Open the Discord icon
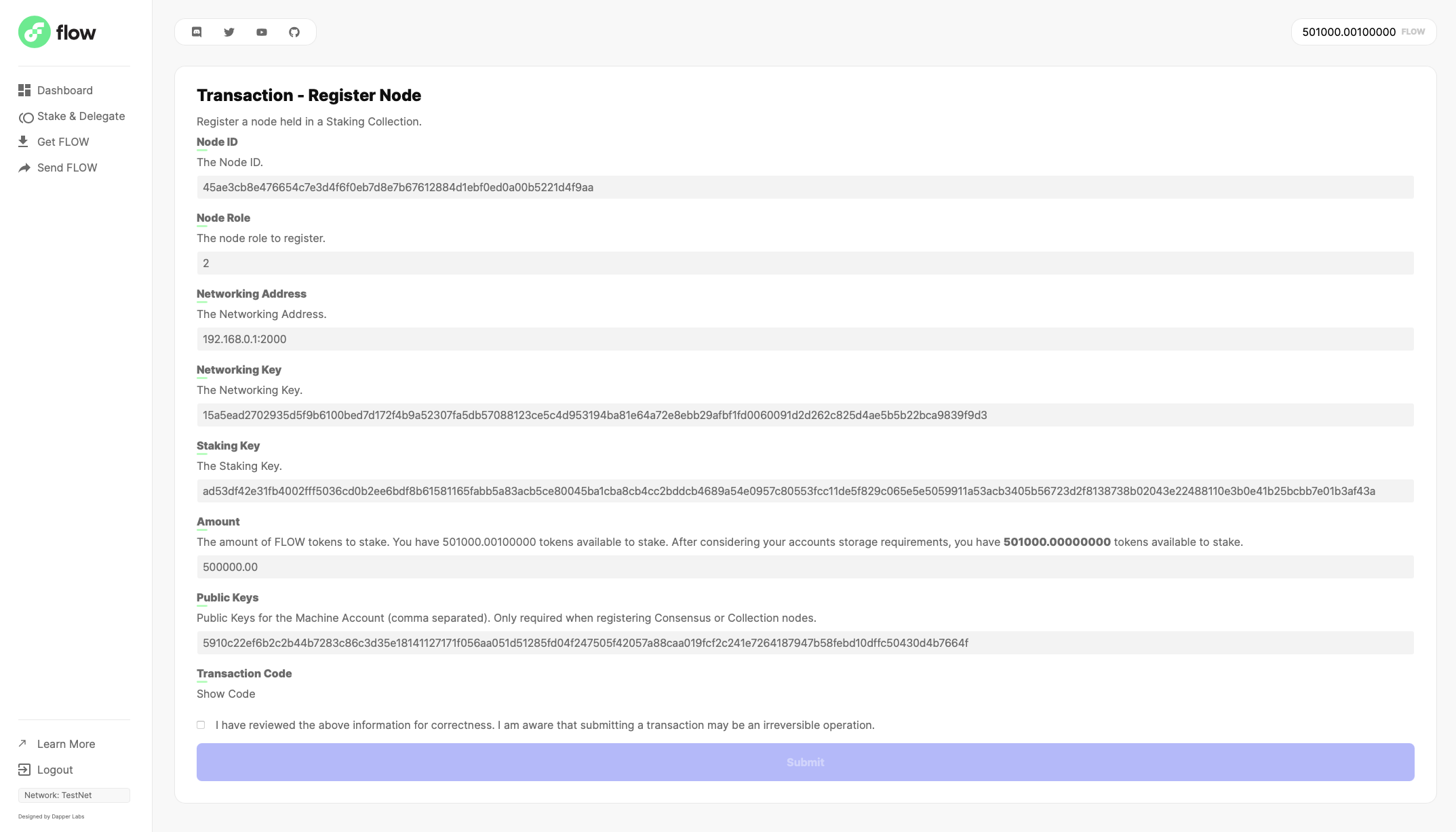This screenshot has height=832, width=1456. point(197,31)
